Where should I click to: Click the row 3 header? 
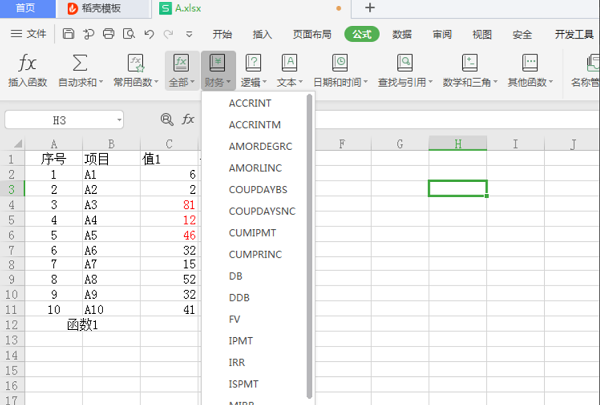point(12,189)
